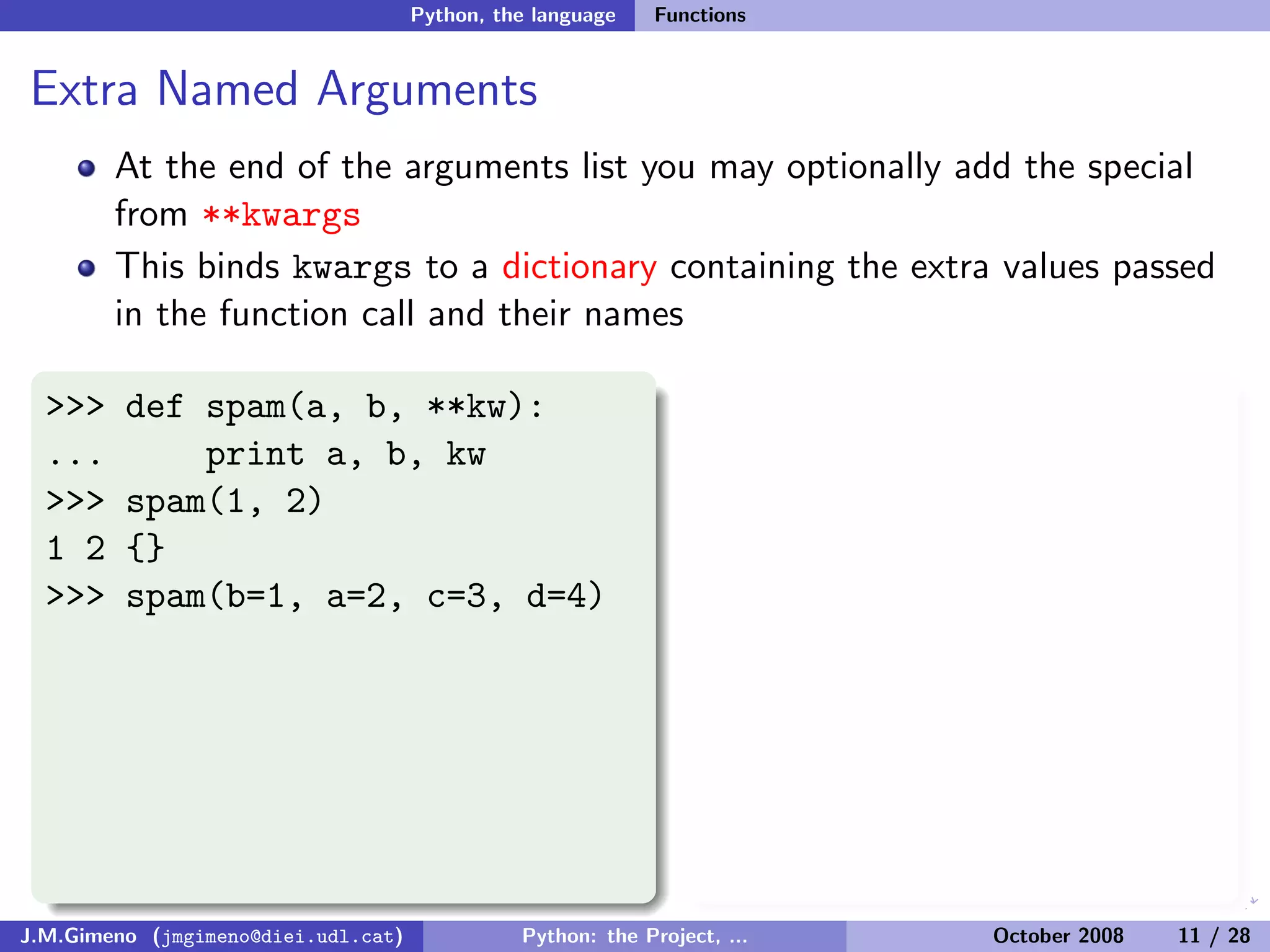Screen dimensions: 1270x952
Task: Select the black monospace 'kwargs' in the second bullet
Action: point(352,268)
